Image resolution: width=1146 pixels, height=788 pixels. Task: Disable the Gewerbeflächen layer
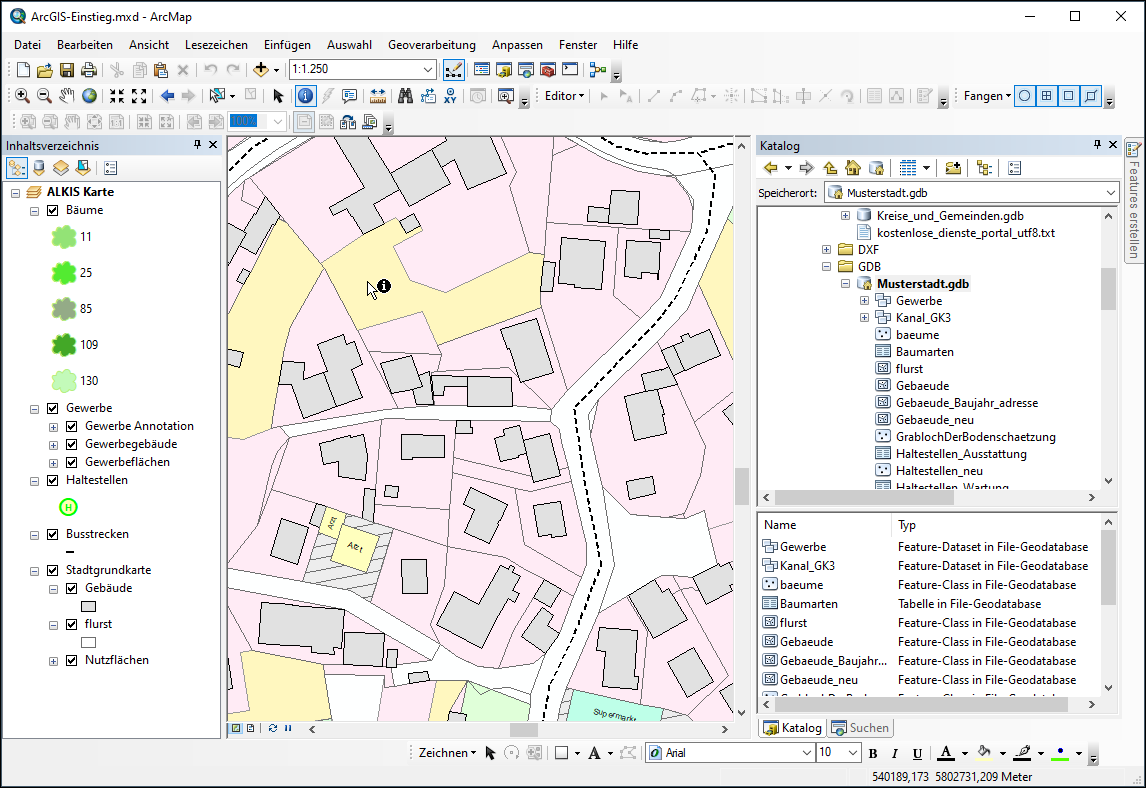(x=69, y=462)
